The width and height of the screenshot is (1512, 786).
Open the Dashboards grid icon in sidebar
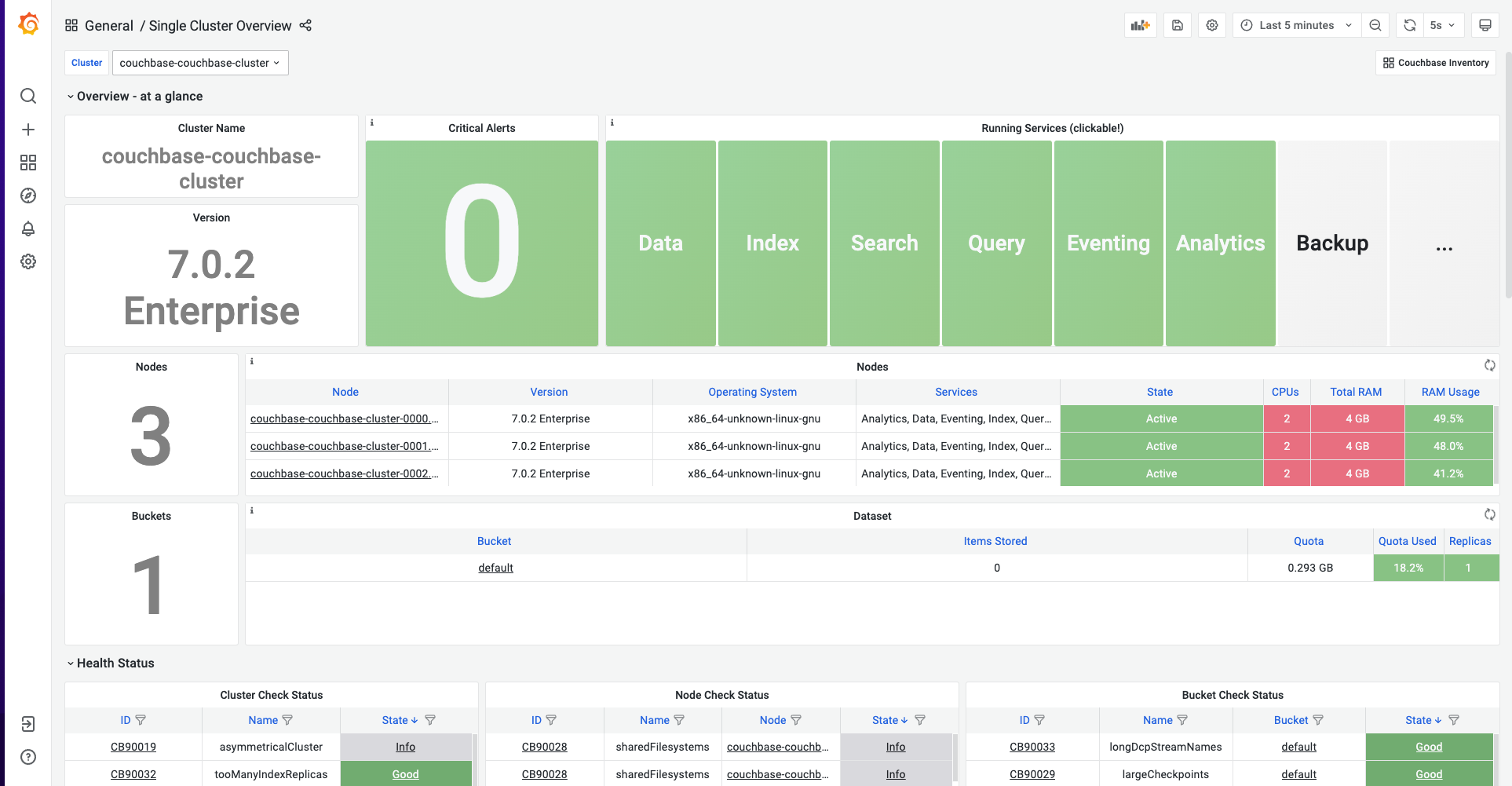pyautogui.click(x=28, y=163)
